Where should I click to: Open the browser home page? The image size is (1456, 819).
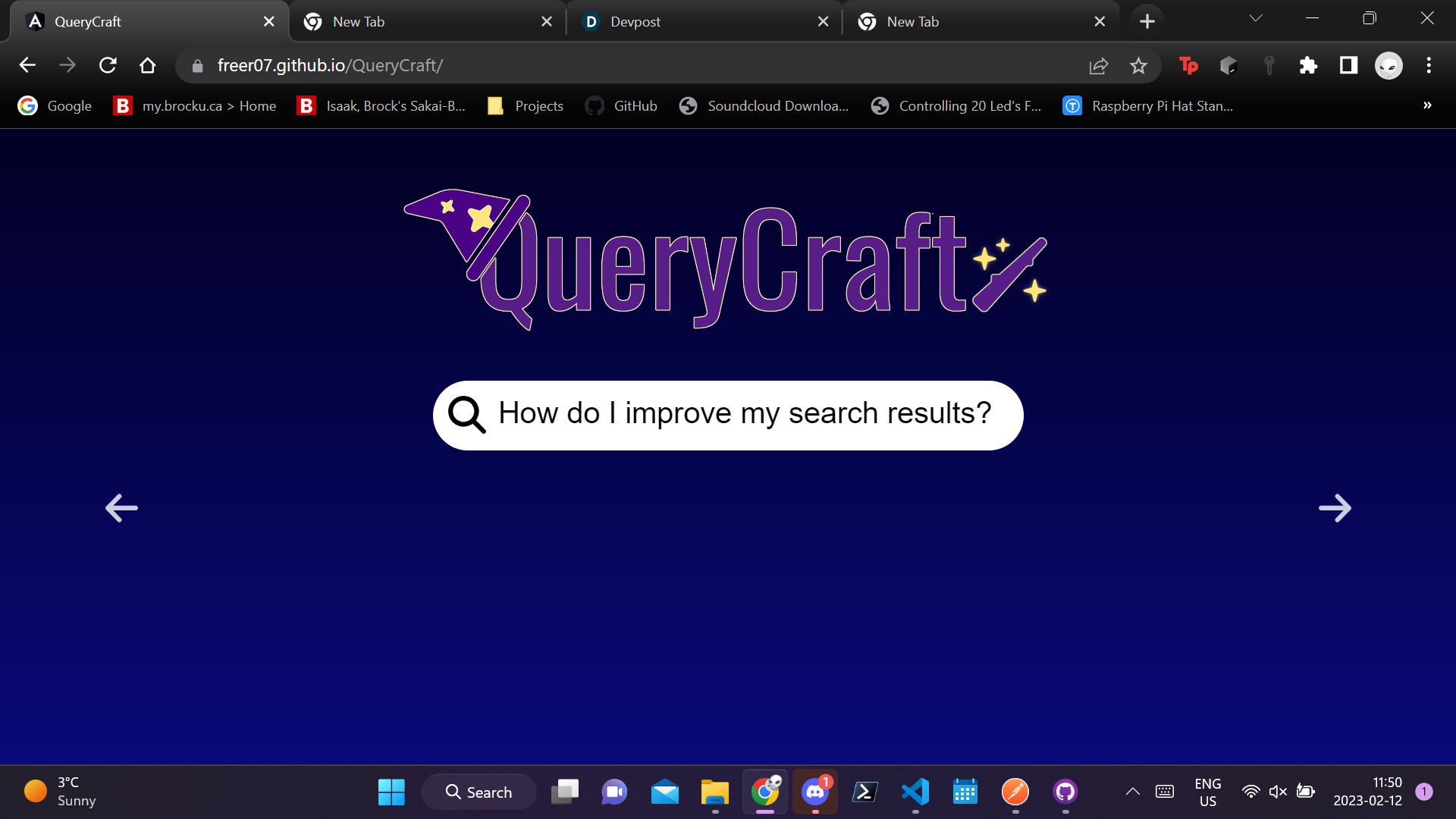click(148, 66)
